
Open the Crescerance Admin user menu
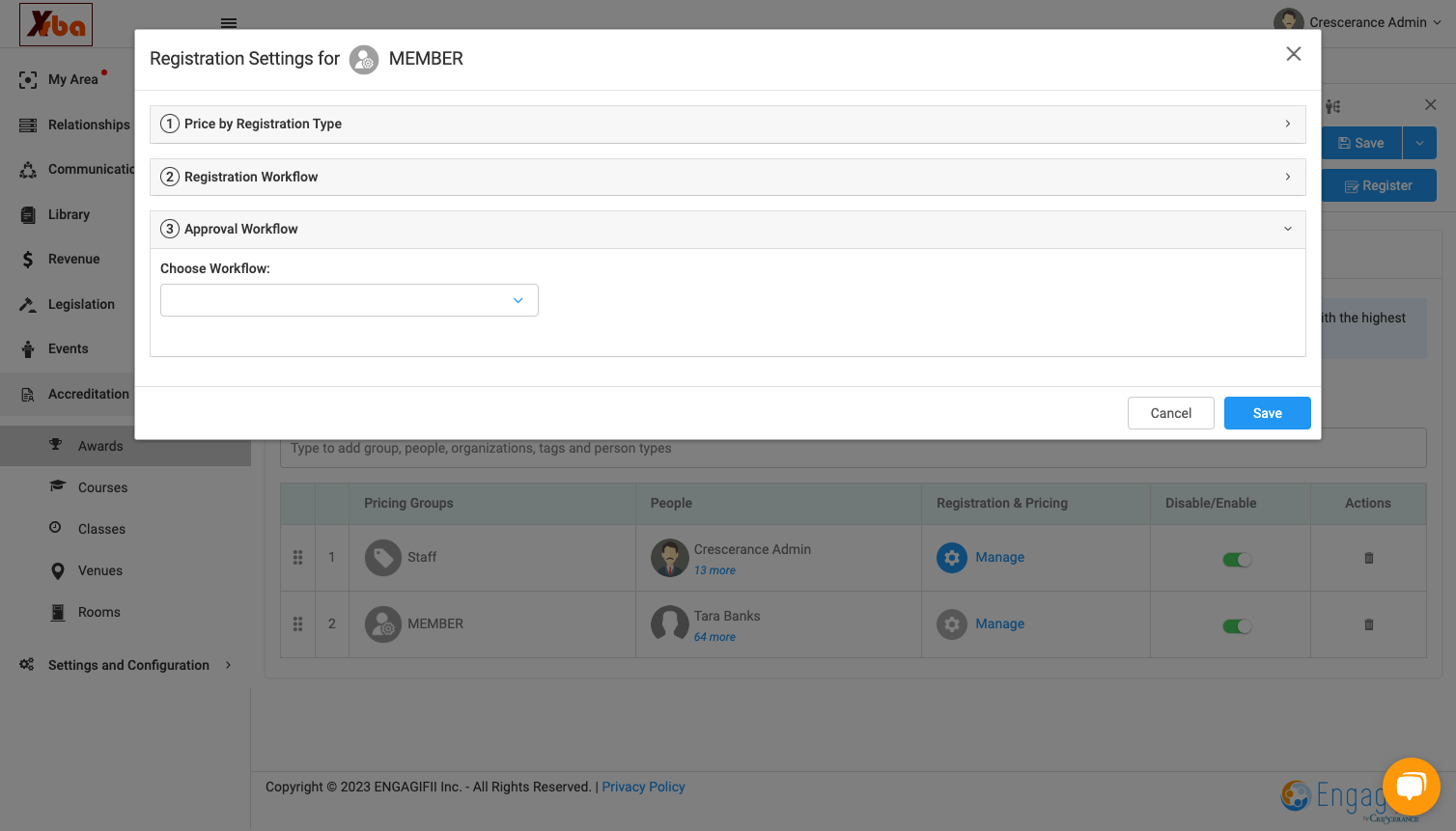point(1358,22)
